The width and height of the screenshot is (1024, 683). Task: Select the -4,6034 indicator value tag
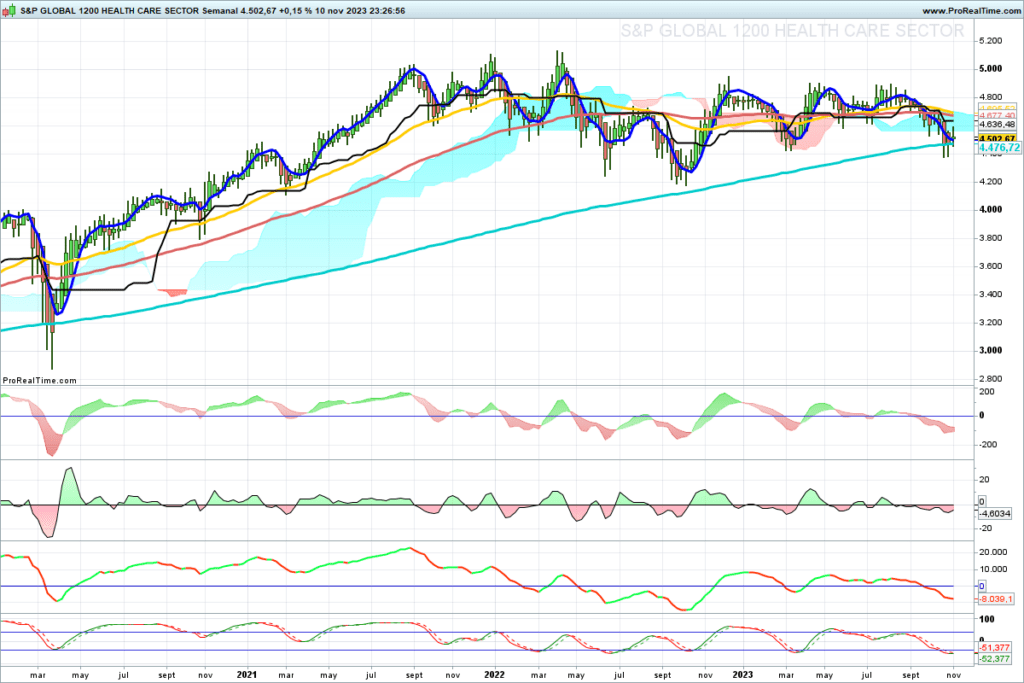click(x=995, y=513)
